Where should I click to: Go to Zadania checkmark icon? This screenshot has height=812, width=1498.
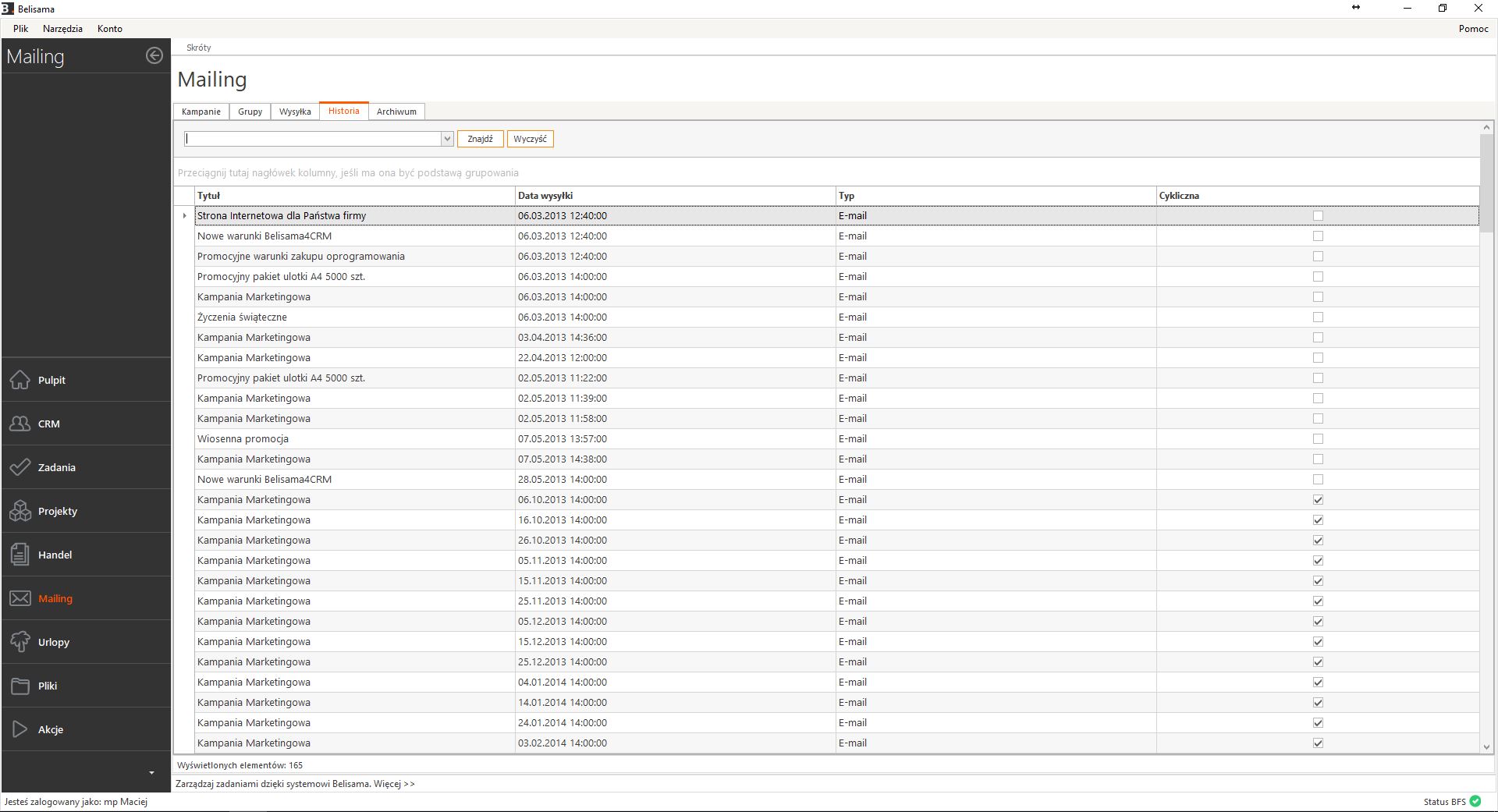[x=20, y=467]
